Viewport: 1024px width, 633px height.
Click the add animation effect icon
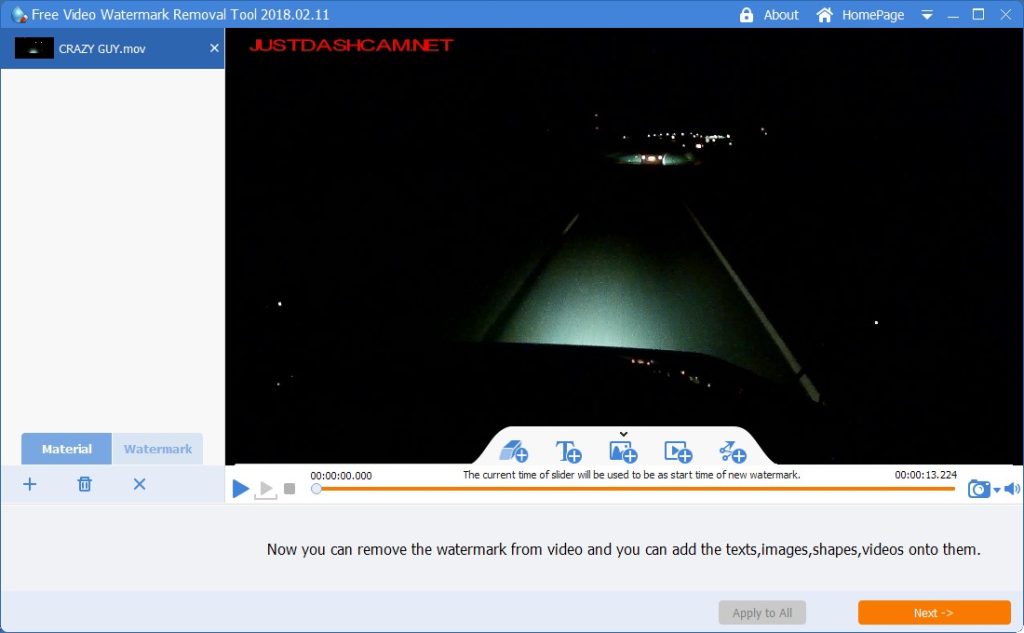[x=732, y=451]
